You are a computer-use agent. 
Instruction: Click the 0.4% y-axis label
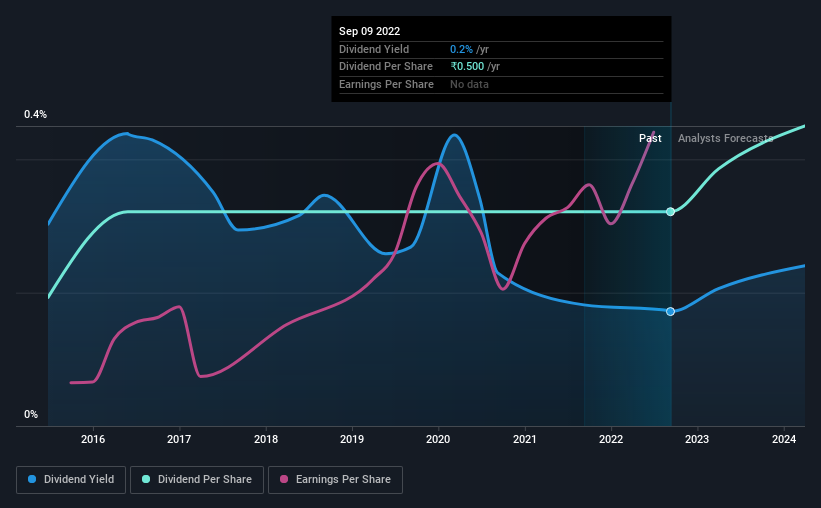pos(35,114)
